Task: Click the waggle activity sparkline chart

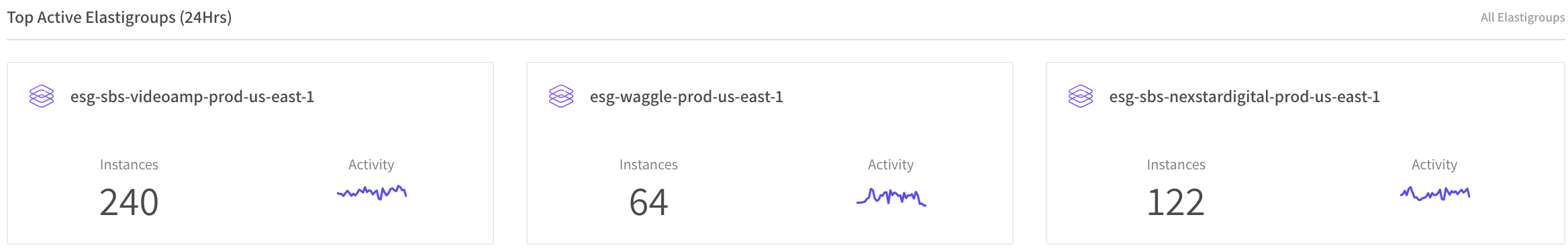Action: [x=891, y=197]
